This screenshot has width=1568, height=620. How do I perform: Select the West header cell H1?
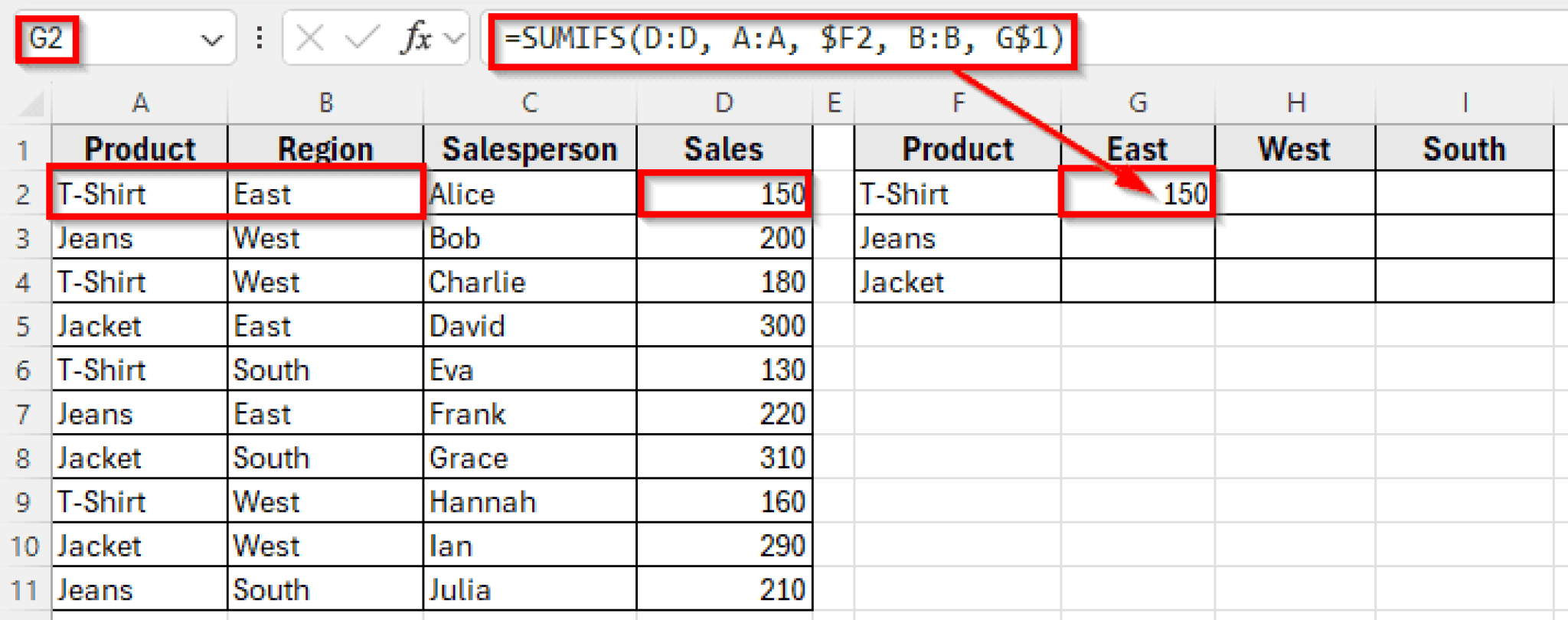click(1295, 148)
